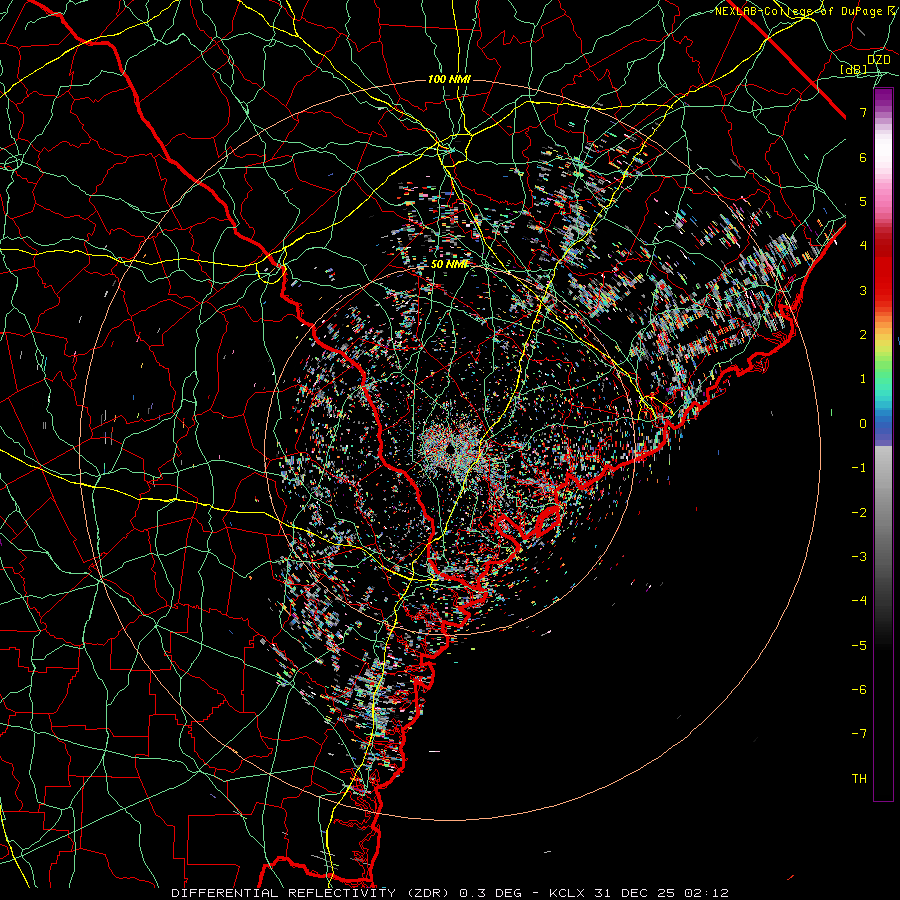Image resolution: width=900 pixels, height=900 pixels.
Task: Select the -6 value on the scale
Action: [x=859, y=690]
